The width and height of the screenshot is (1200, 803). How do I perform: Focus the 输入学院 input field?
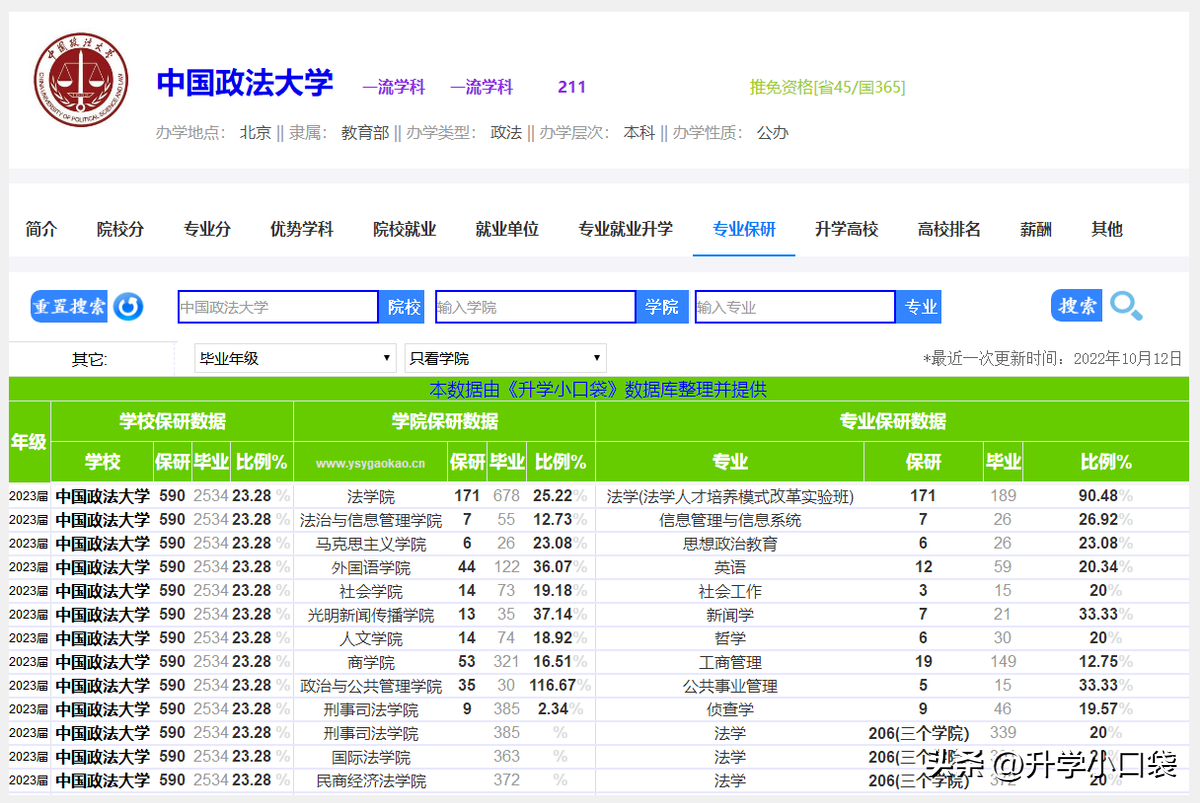[x=535, y=307]
